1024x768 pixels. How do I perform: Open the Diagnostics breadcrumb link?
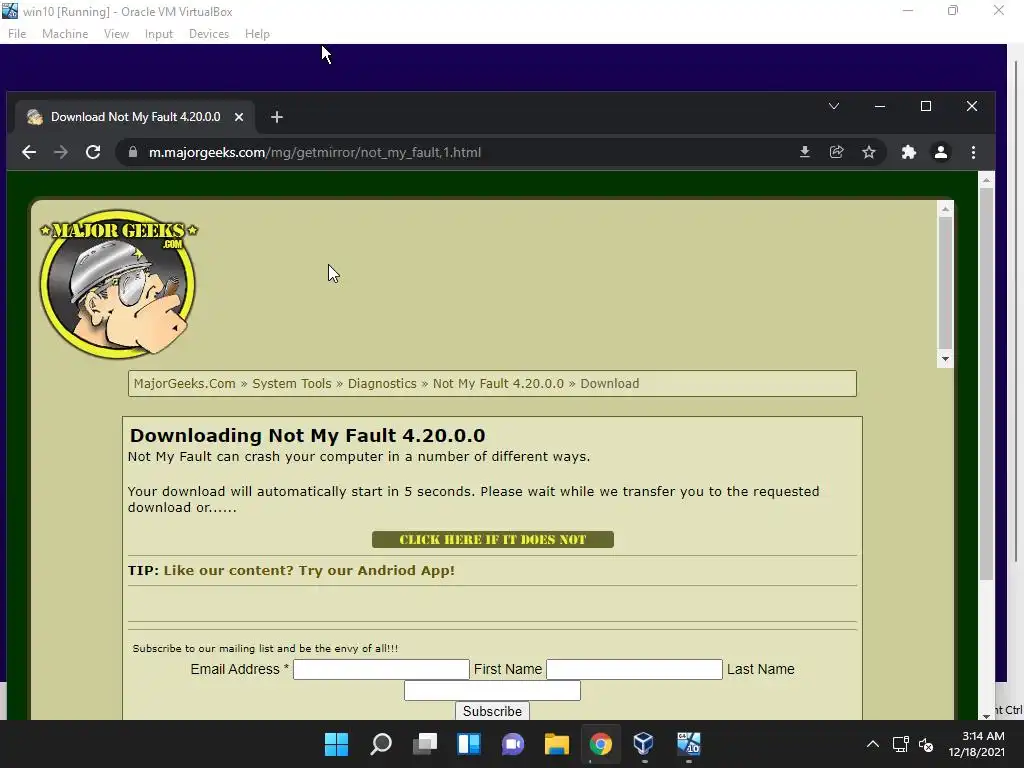(x=382, y=383)
